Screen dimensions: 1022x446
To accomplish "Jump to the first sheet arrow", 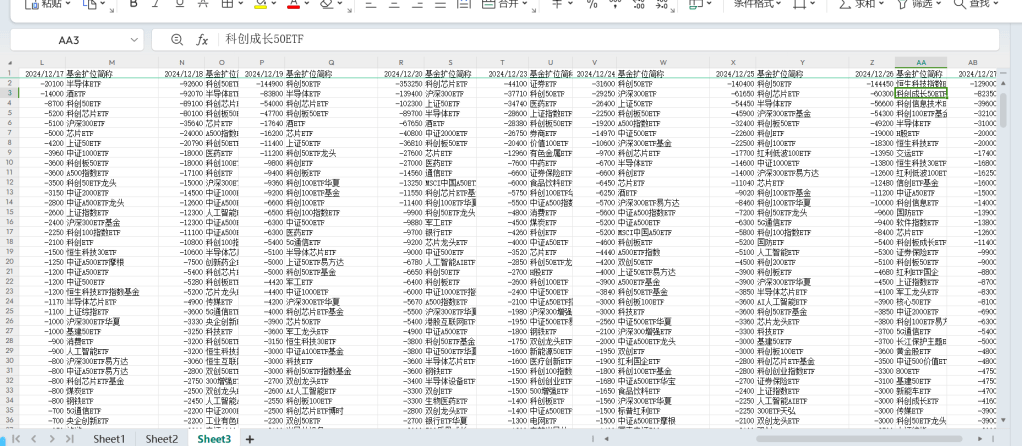I will [15, 439].
